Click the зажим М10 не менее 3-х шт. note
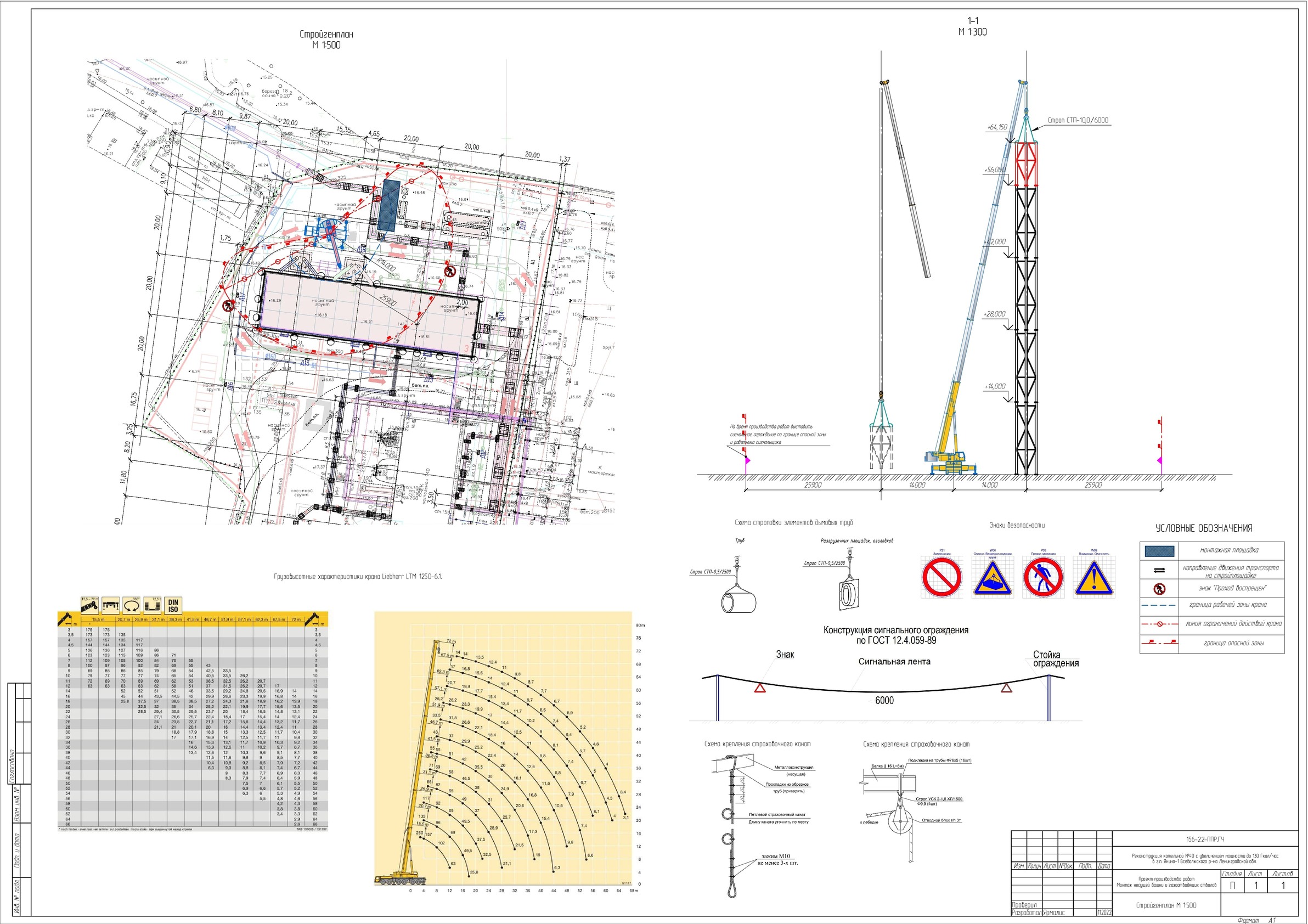1308x924 pixels. point(778,860)
